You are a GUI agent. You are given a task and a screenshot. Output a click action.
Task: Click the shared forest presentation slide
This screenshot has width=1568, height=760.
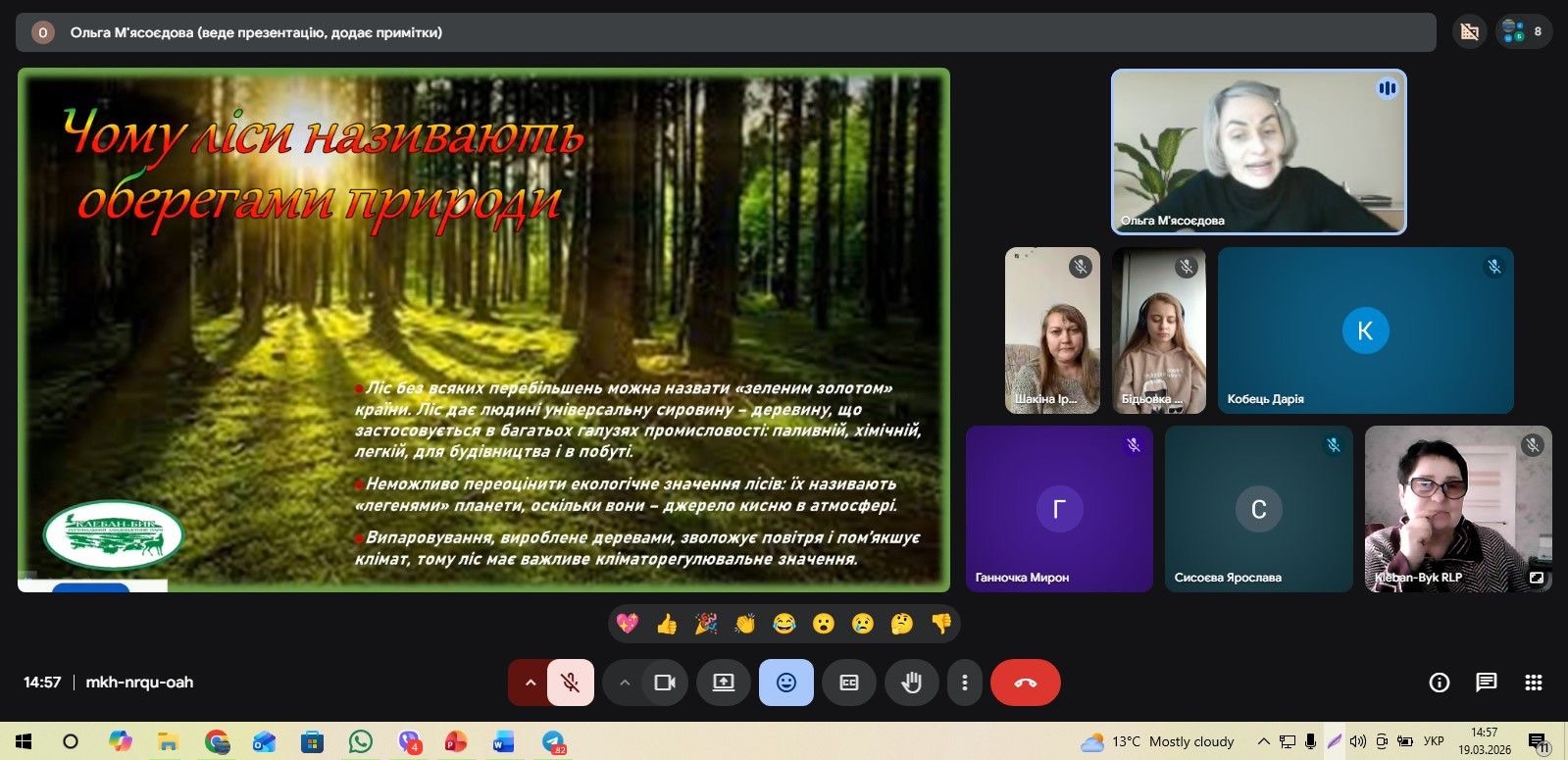tap(483, 329)
